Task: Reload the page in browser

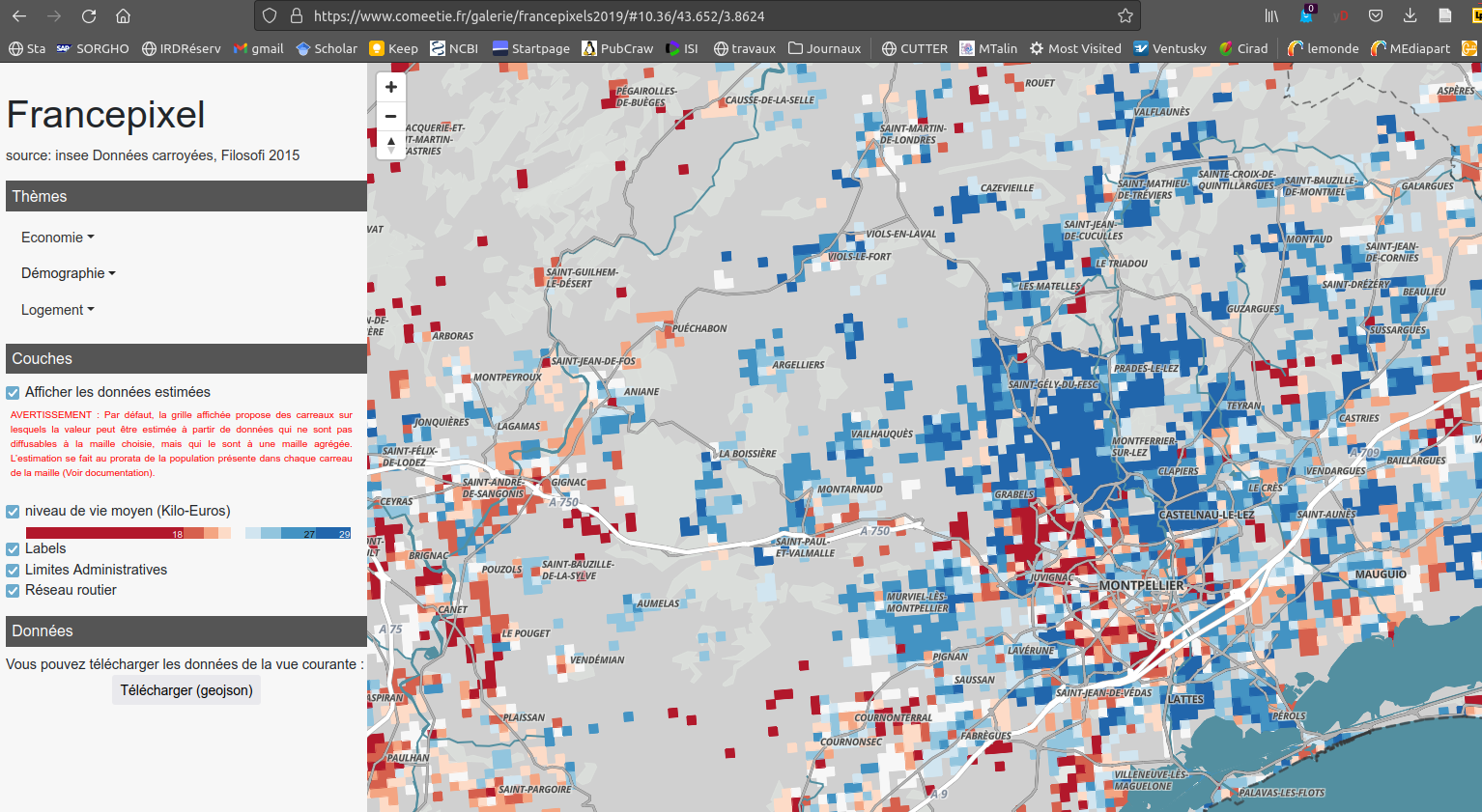Action: point(89,16)
